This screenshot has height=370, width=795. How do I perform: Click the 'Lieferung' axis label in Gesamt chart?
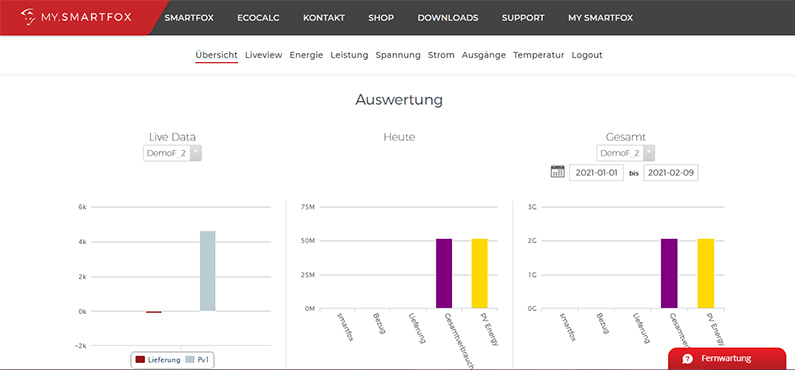(642, 328)
